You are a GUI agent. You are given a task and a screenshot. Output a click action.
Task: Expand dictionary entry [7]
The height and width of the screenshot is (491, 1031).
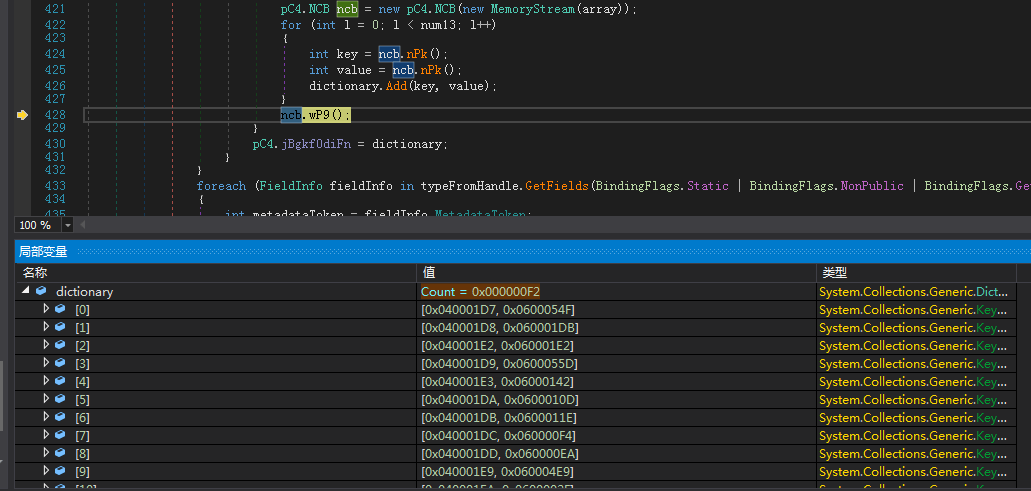tap(46, 435)
